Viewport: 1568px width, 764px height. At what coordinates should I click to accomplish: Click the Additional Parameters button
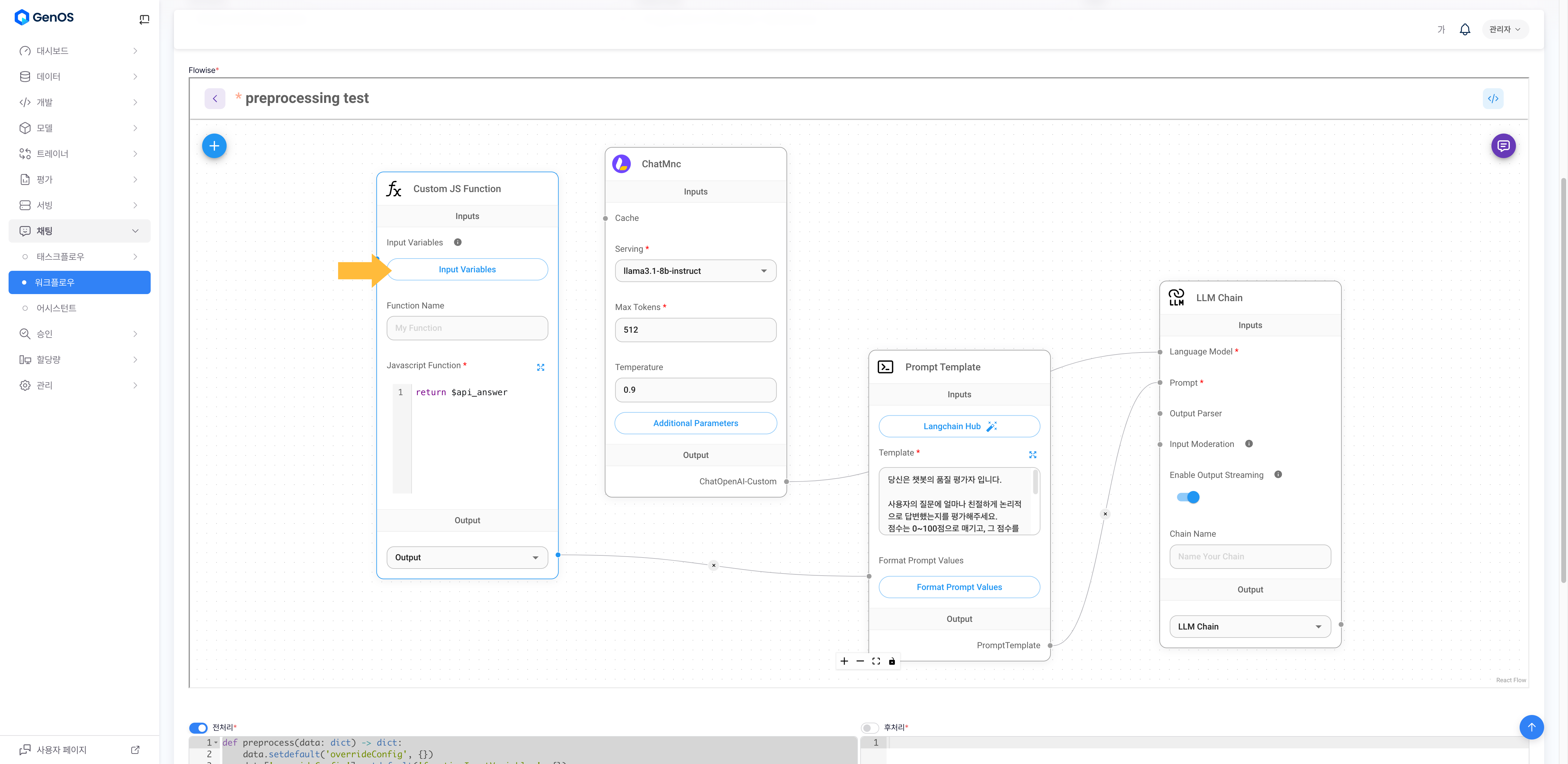695,423
